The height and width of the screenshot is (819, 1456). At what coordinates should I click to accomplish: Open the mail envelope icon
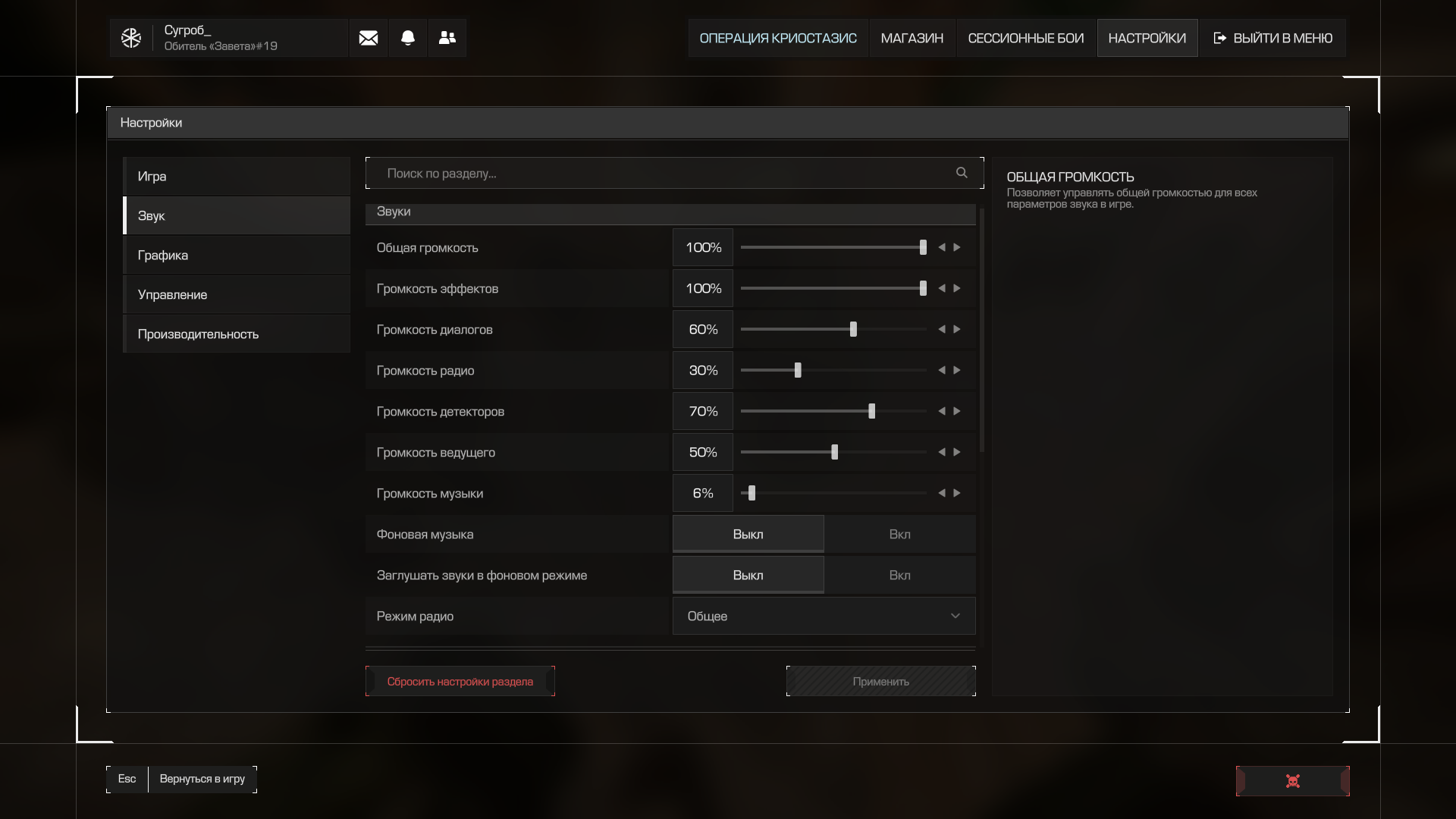[369, 38]
